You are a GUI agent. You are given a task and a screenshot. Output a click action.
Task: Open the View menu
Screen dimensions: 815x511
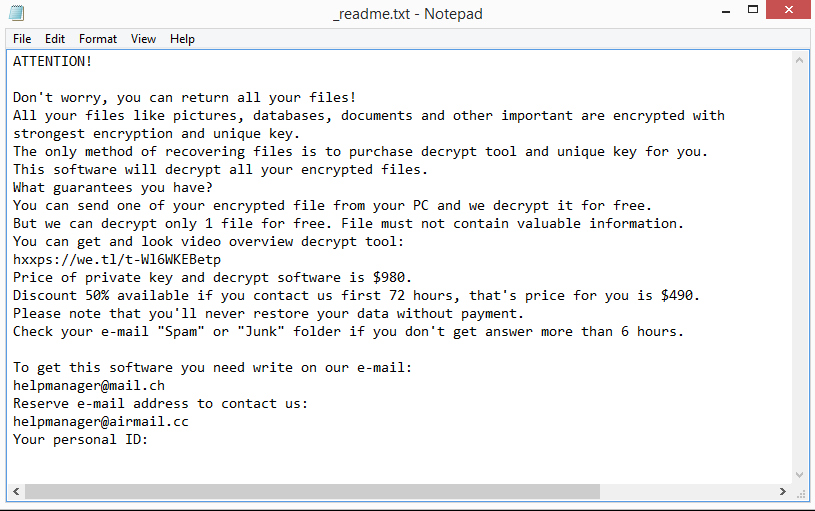[143, 39]
